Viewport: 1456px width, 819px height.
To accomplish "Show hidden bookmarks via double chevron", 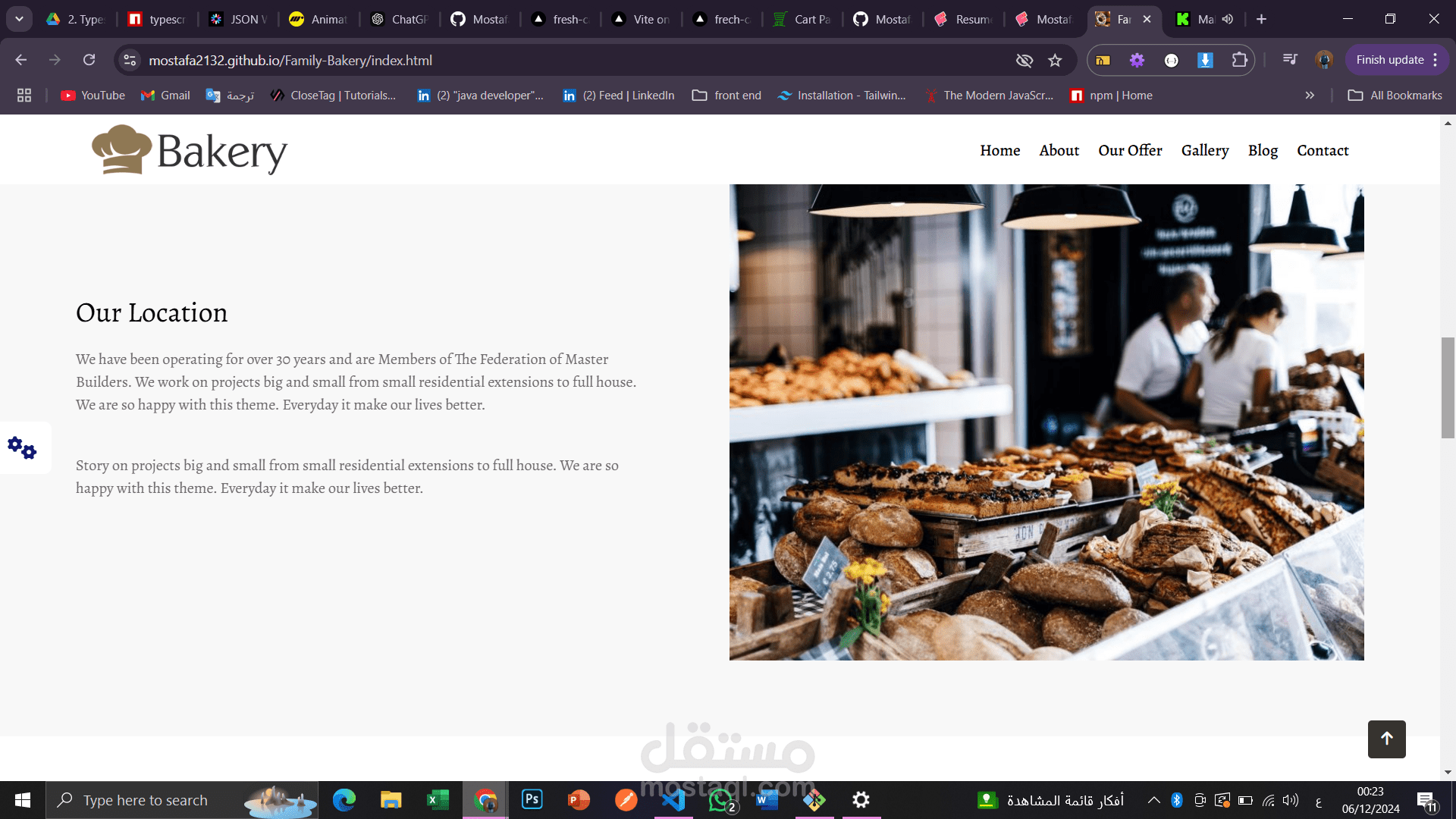I will tap(1310, 96).
